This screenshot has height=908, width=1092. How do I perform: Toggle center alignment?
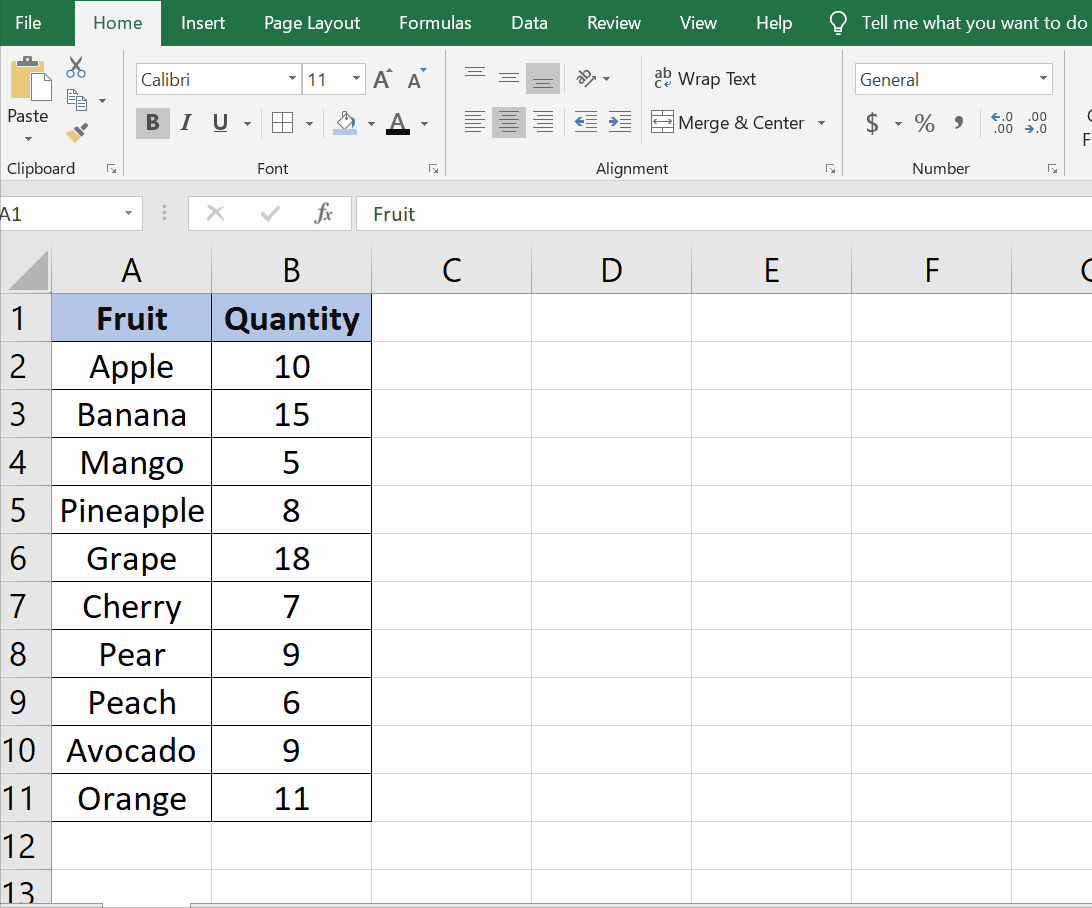[508, 122]
